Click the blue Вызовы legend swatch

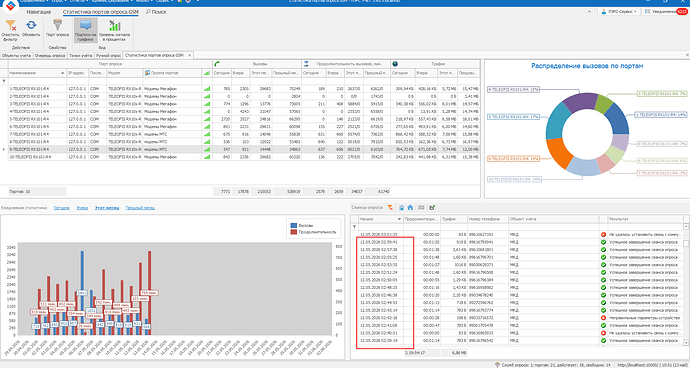pyautogui.click(x=294, y=225)
